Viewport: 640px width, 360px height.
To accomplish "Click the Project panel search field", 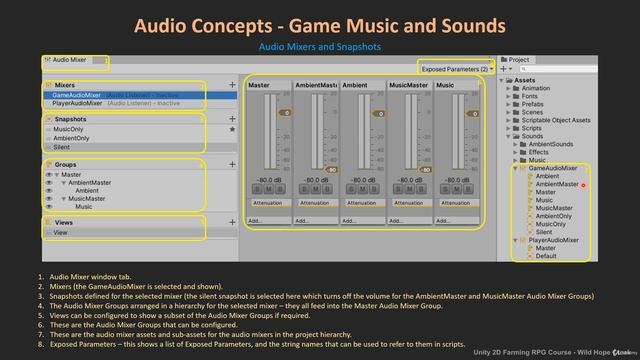I will 558,69.
